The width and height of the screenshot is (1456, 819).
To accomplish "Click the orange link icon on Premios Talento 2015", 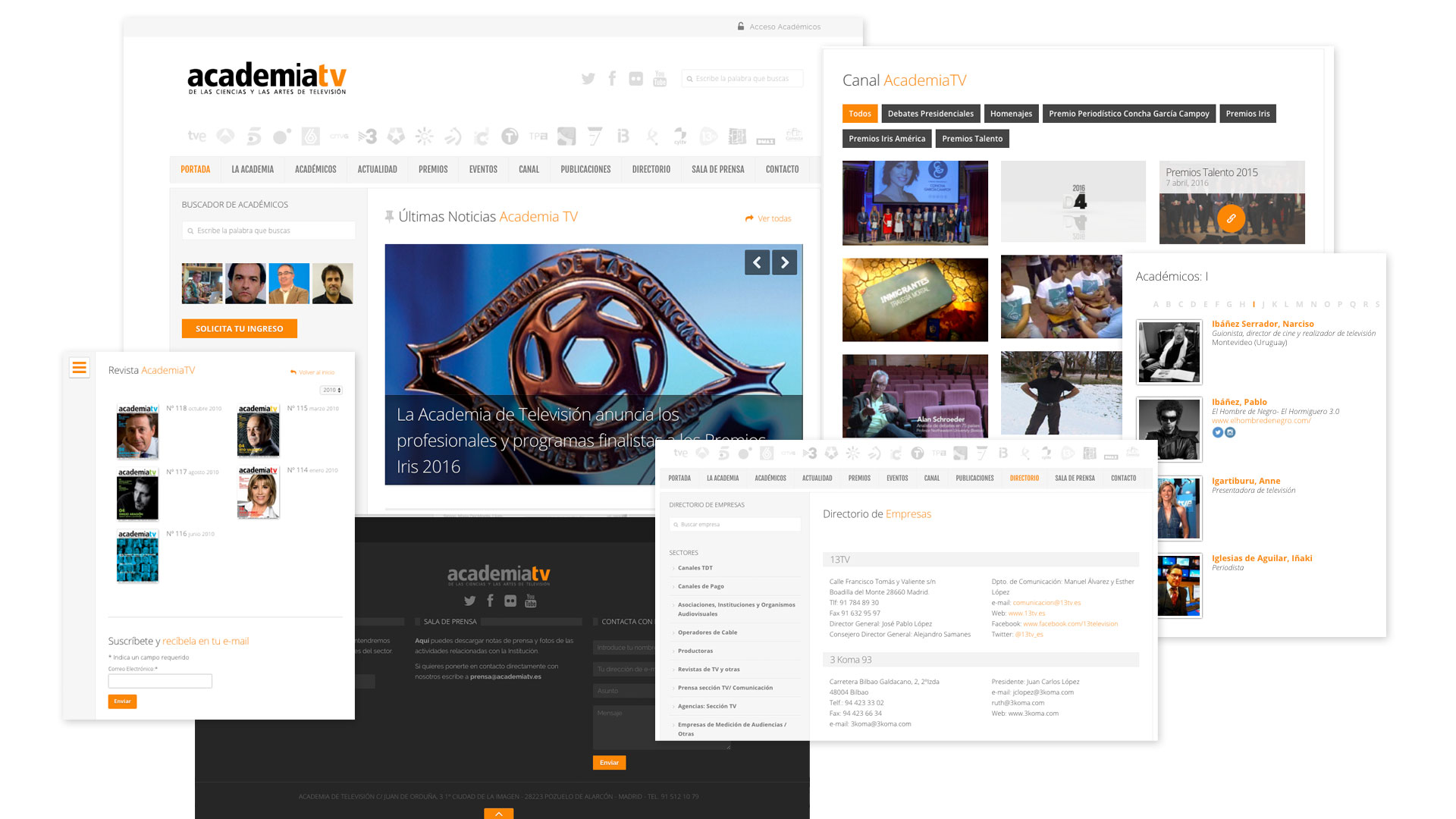I will [1231, 218].
